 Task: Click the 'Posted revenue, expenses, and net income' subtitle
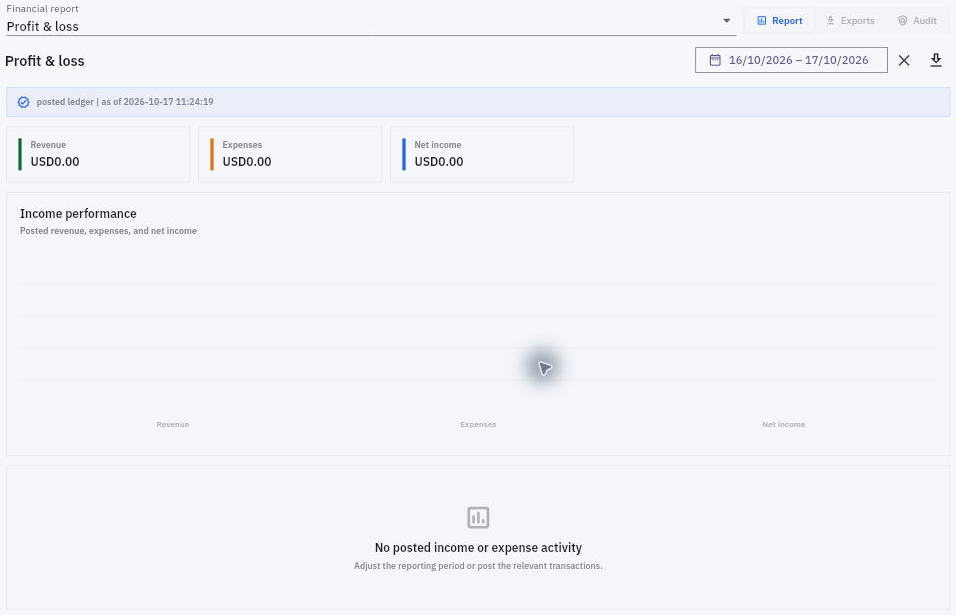pyautogui.click(x=109, y=231)
